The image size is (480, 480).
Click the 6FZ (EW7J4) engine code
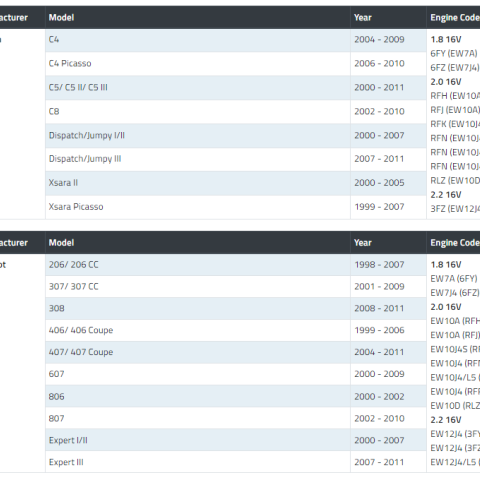pos(455,68)
